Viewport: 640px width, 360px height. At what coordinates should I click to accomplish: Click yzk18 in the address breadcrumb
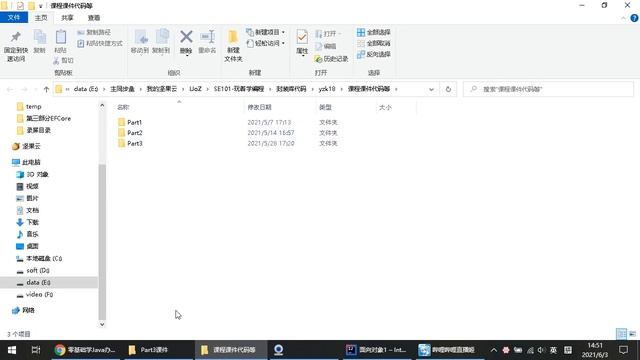(327, 89)
